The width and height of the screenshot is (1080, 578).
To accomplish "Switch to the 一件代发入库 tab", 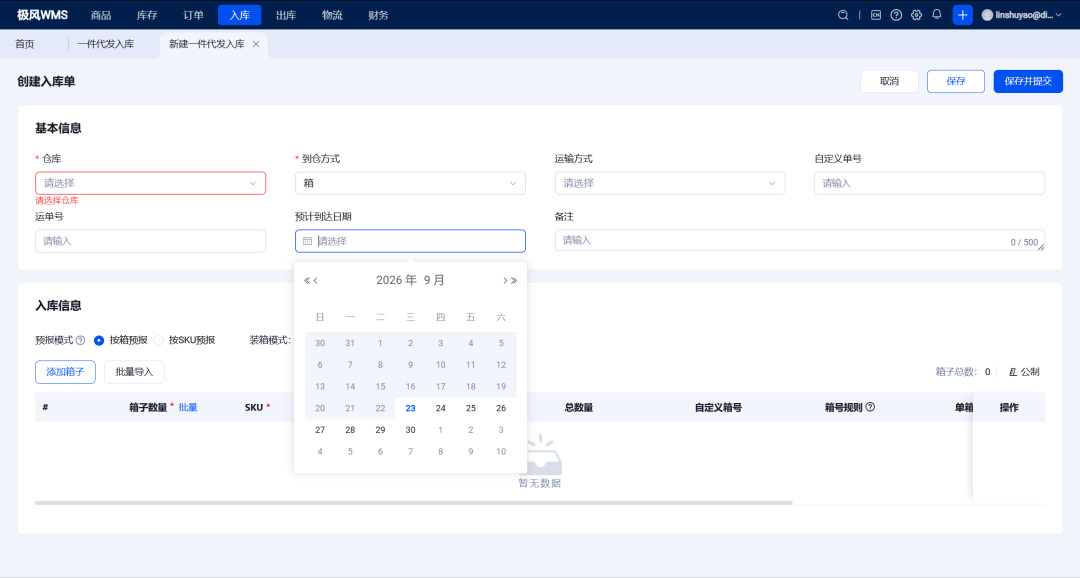I will pos(105,44).
